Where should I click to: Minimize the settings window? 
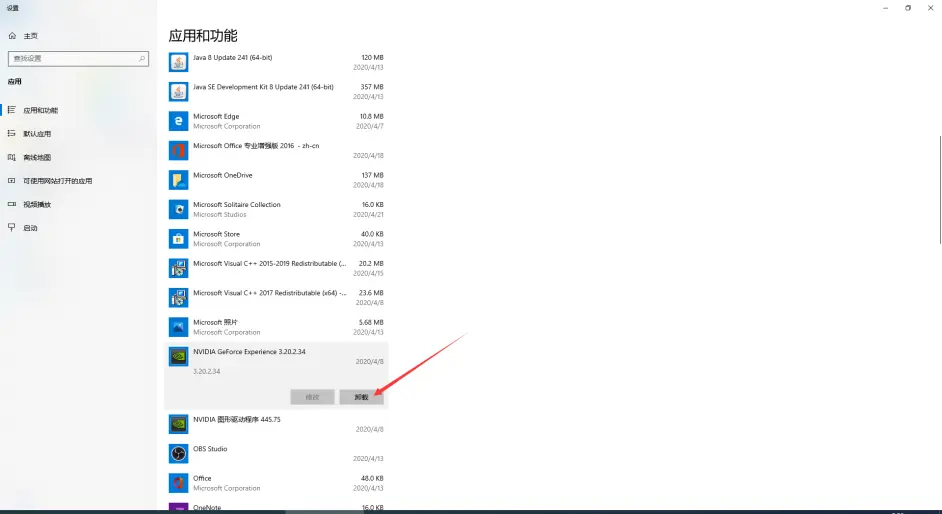point(886,8)
